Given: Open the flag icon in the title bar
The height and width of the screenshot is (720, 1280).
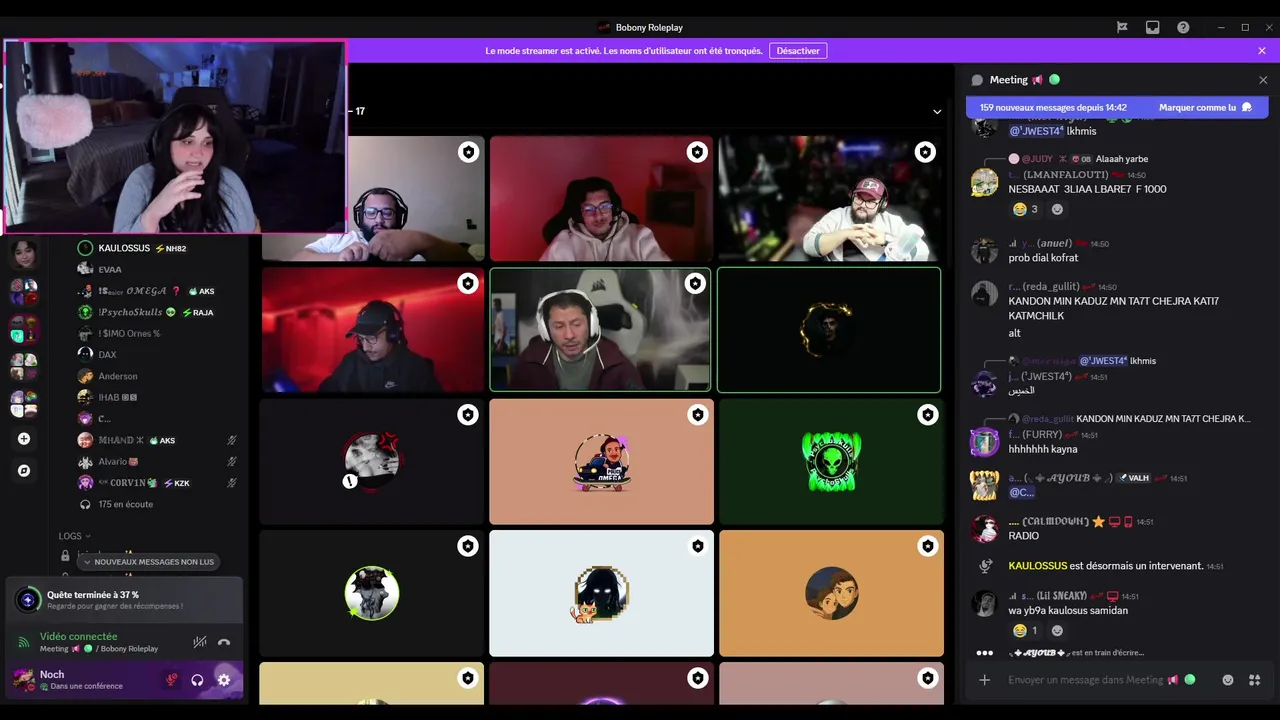Looking at the screenshot, I should (1122, 27).
